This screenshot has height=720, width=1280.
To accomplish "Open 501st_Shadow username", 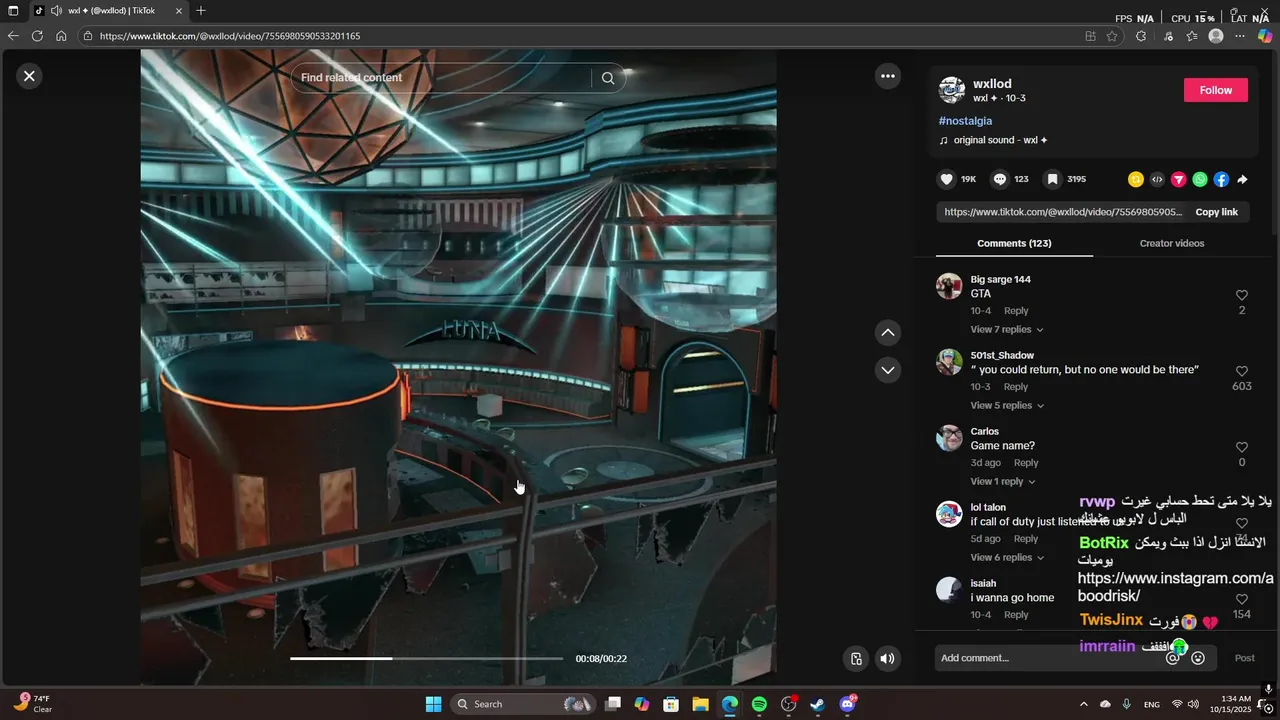I will click(x=1002, y=355).
